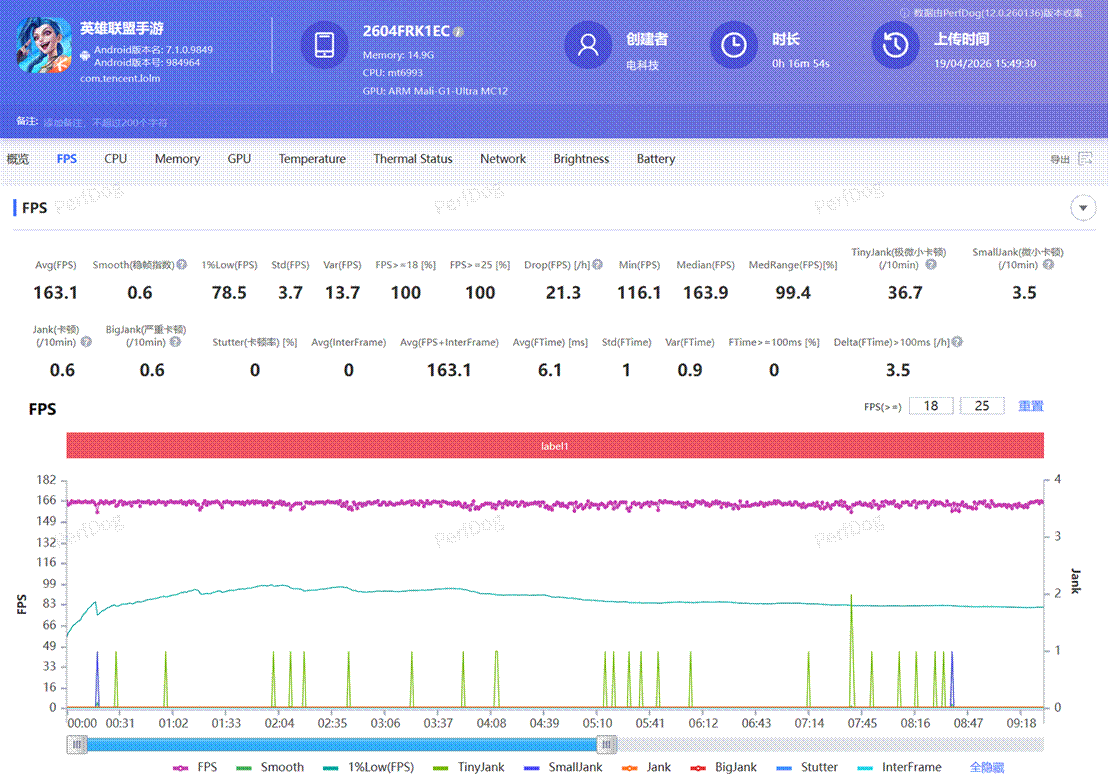Switch to the Temperature tab
Viewport: 1108px width, 782px height.
312,159
